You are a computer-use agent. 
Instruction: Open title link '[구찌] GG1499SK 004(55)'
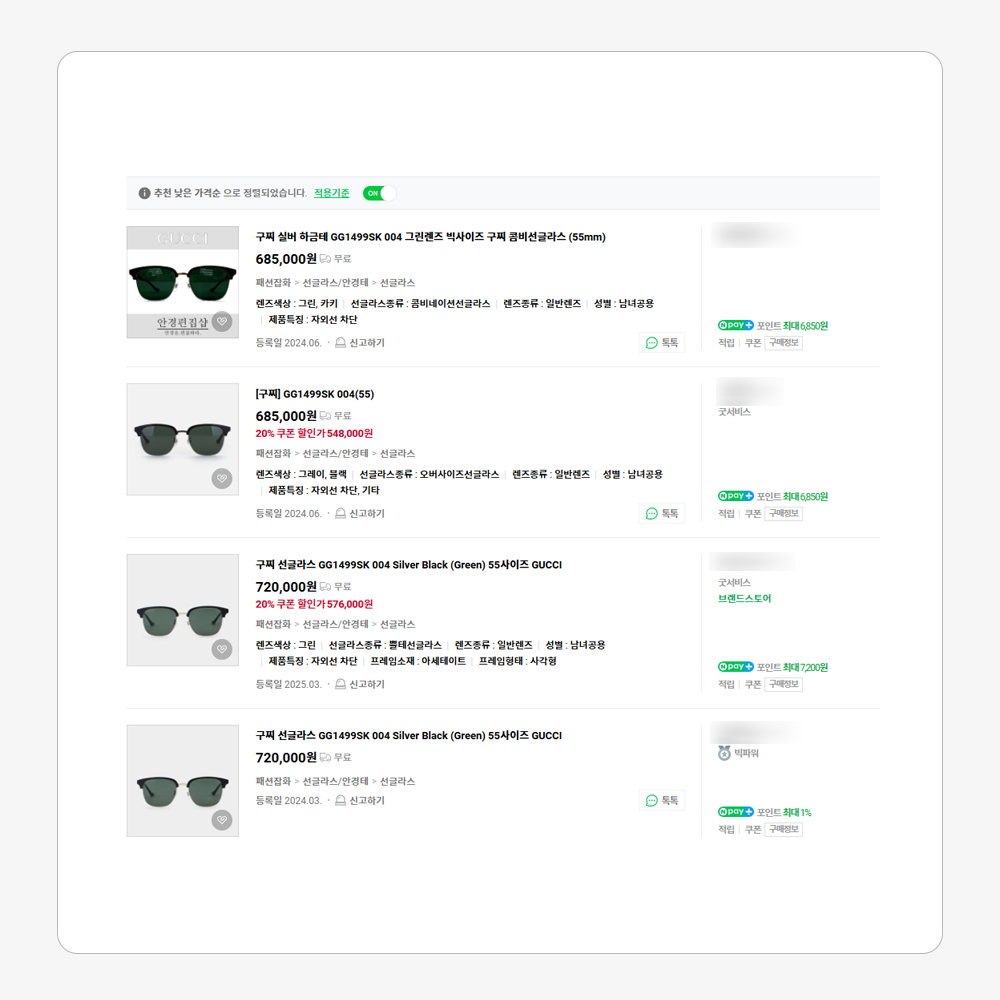coord(315,394)
